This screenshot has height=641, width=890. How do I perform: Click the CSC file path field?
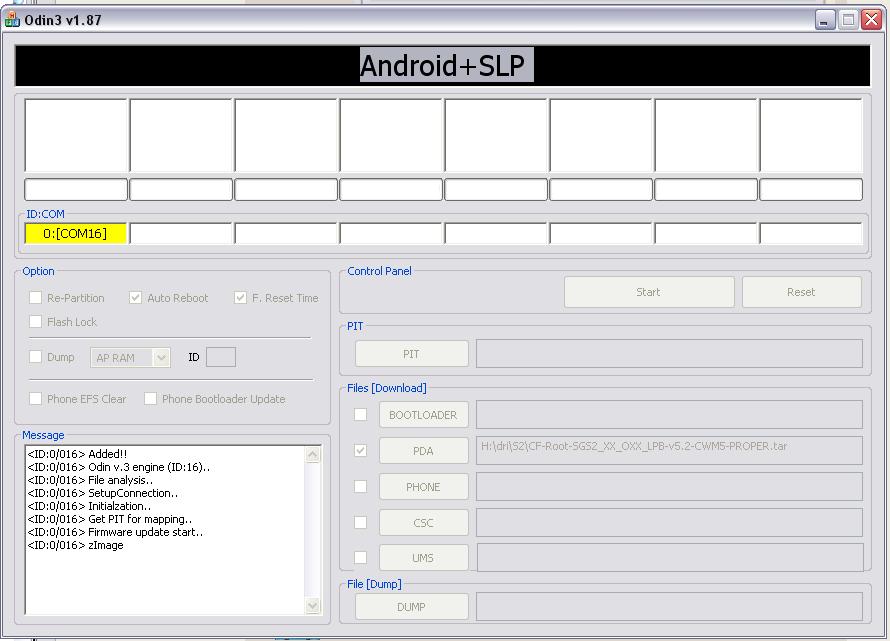pyautogui.click(x=669, y=522)
